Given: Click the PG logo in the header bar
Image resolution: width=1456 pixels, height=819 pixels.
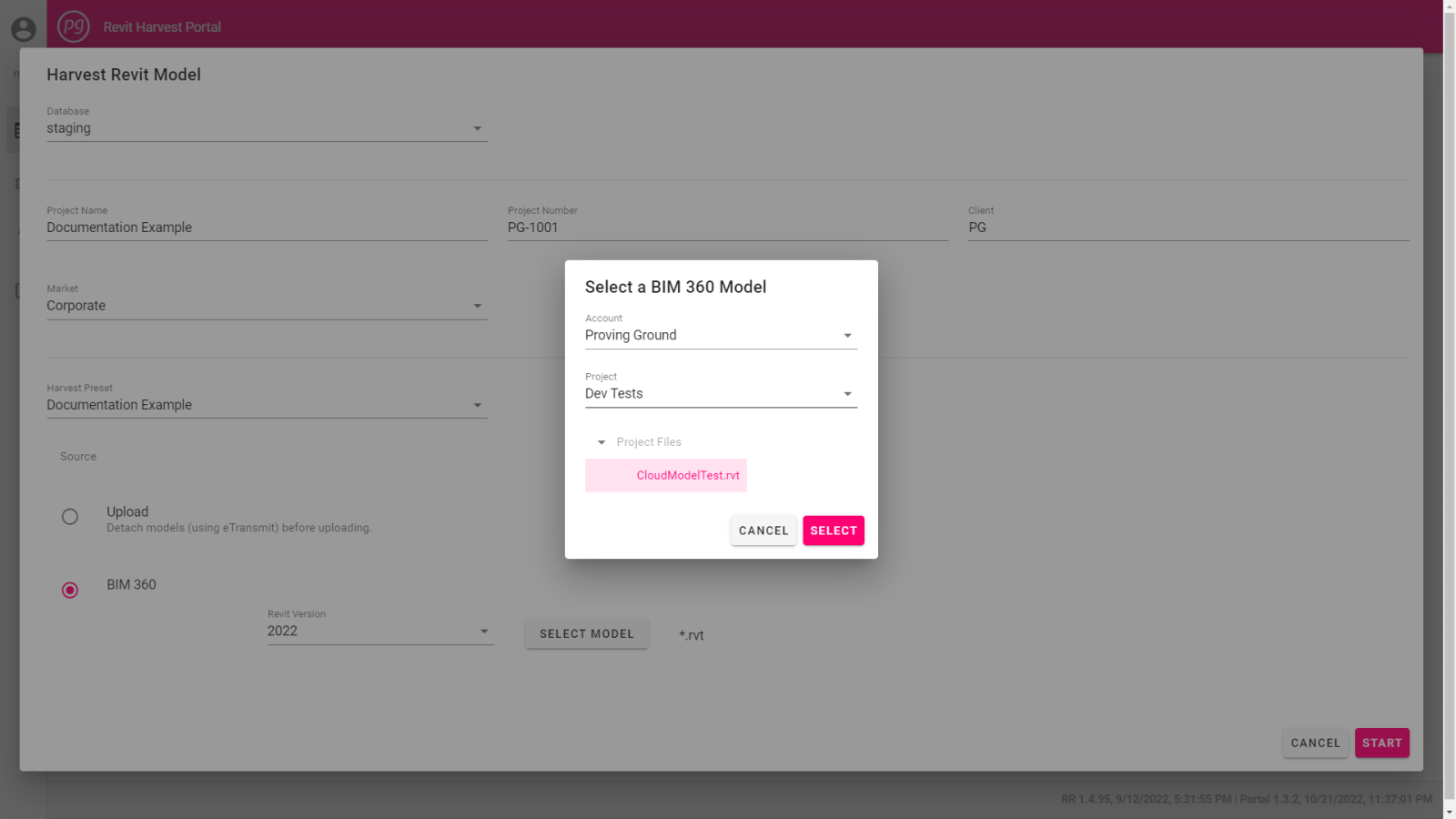Looking at the screenshot, I should pos(73,26).
